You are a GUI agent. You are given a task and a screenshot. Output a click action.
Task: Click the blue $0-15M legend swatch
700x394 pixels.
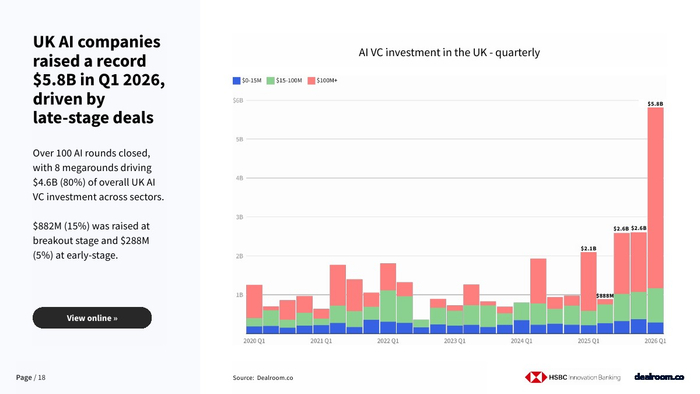point(236,81)
